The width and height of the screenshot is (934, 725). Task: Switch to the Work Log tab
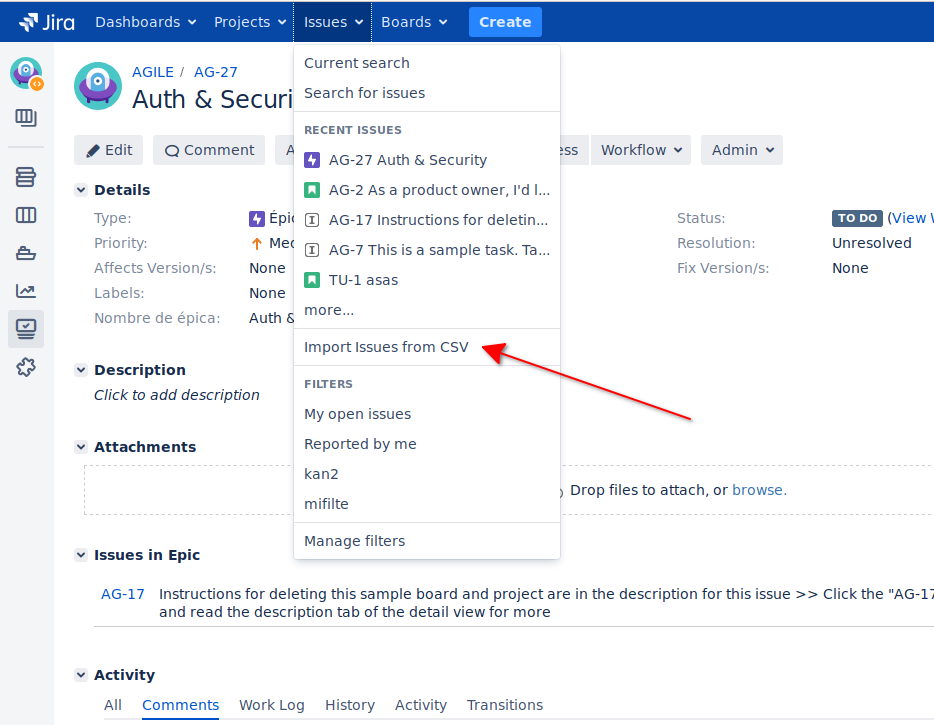pos(272,705)
